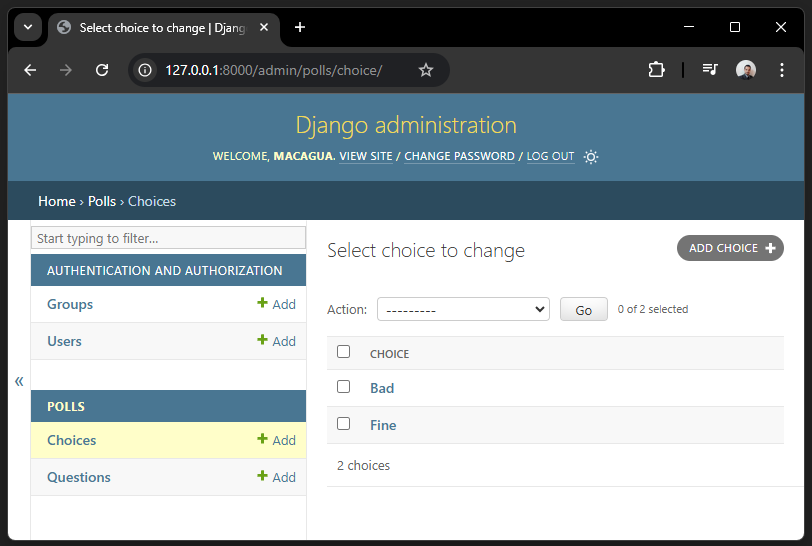Reload the current admin page
The height and width of the screenshot is (546, 812).
coord(102,70)
